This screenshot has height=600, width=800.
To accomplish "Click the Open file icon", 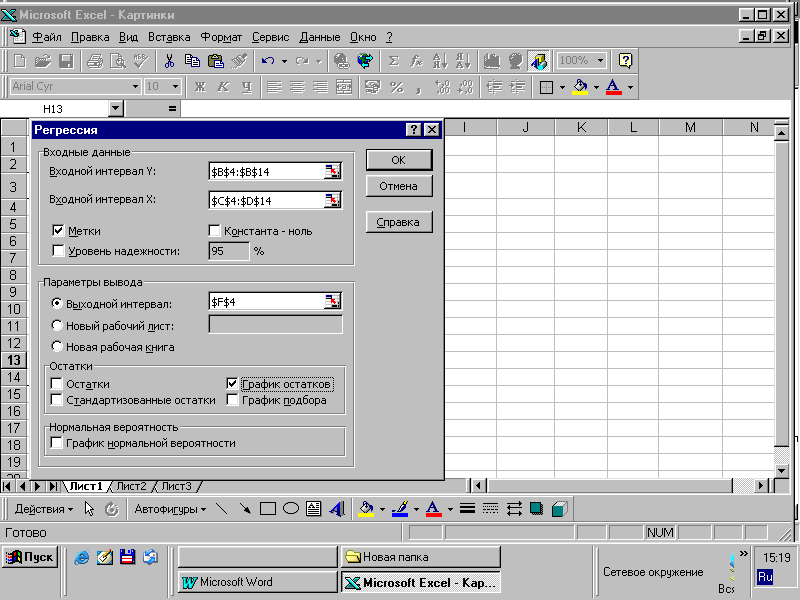I will pyautogui.click(x=43, y=61).
